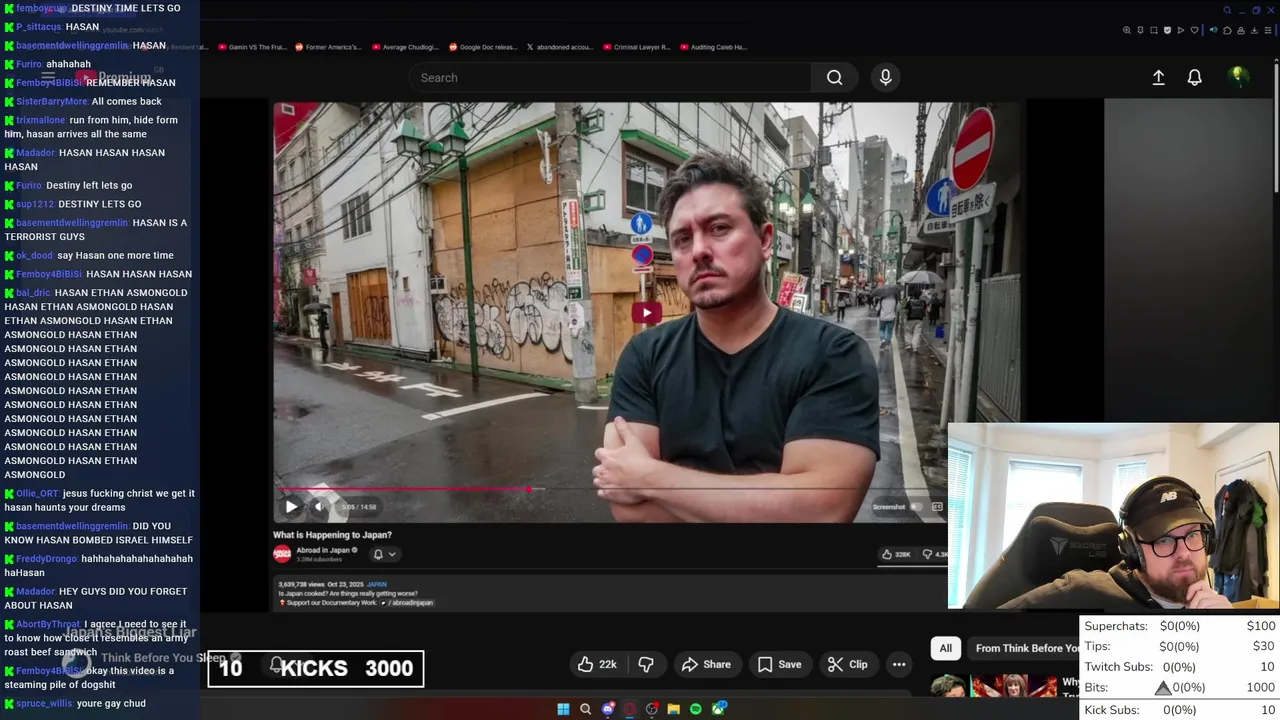Click the Save button
1280x720 pixels.
[x=779, y=664]
